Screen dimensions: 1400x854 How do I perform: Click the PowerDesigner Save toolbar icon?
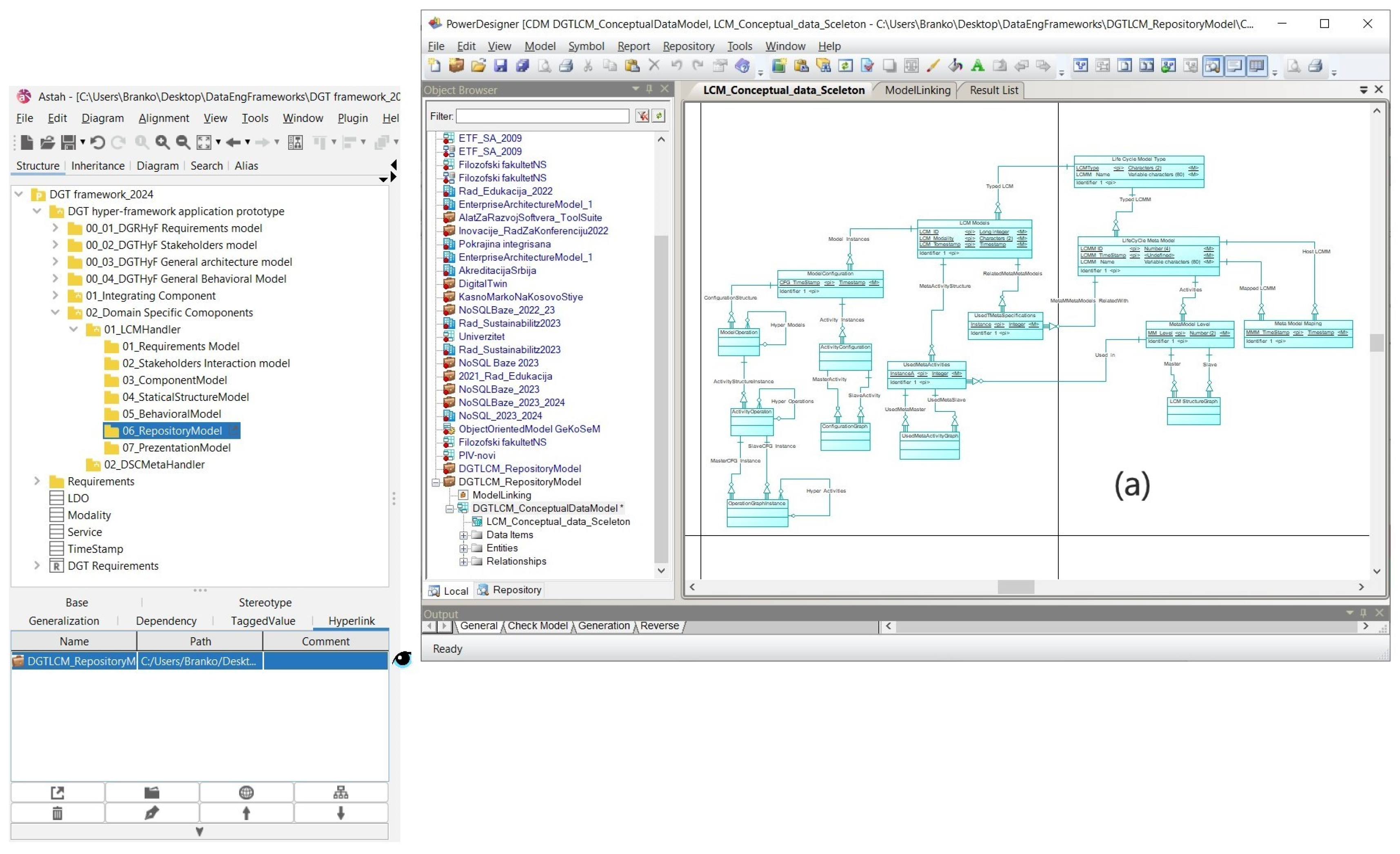tap(500, 66)
